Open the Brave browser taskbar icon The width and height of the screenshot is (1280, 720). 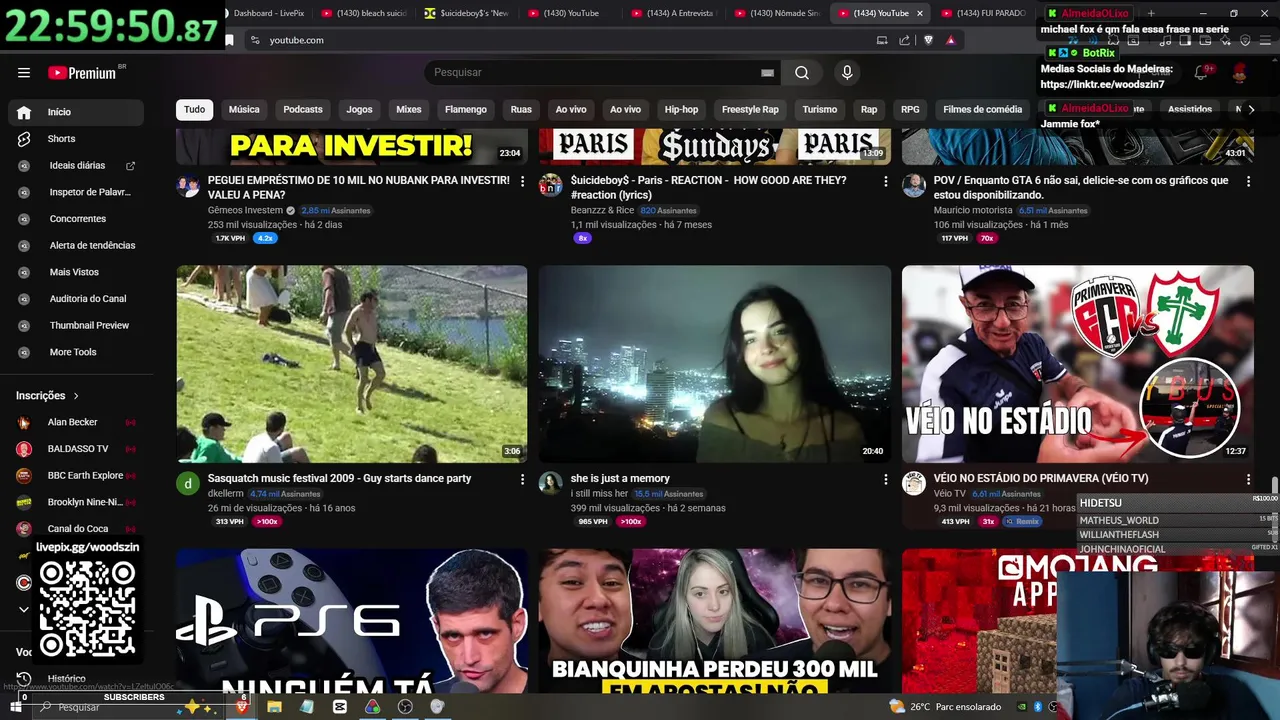241,706
